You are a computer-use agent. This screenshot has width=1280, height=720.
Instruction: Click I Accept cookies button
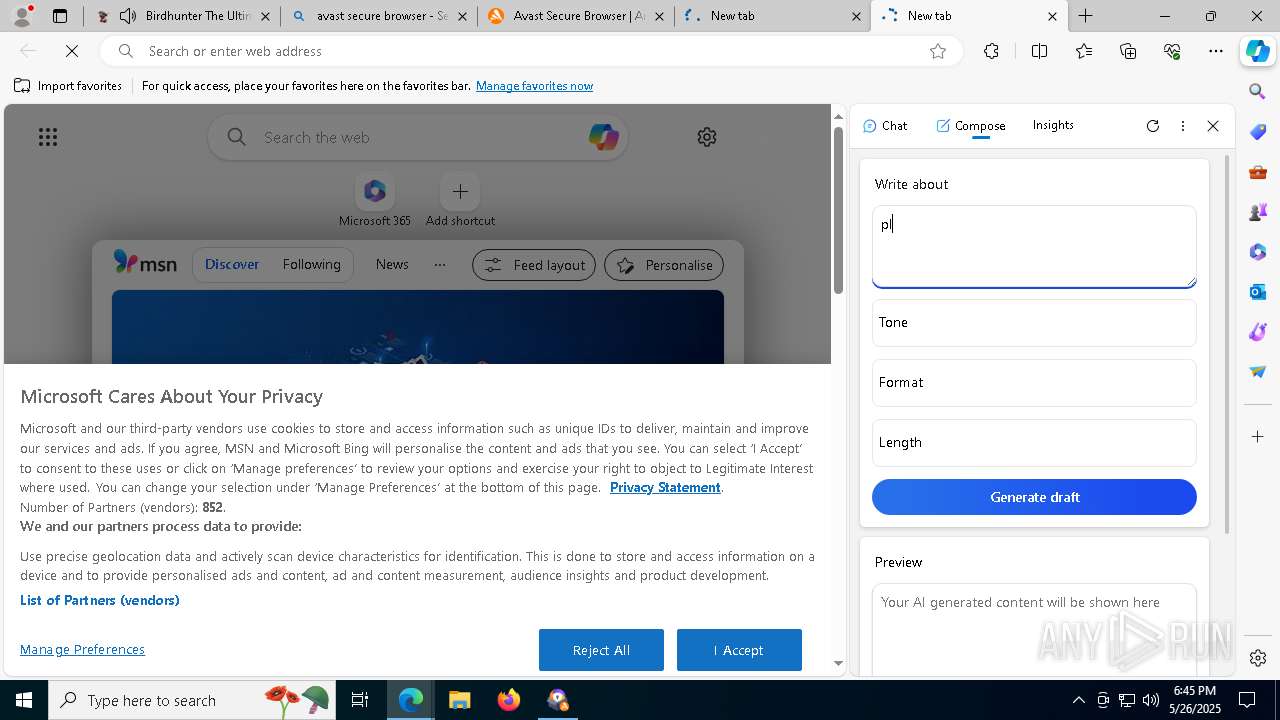(739, 650)
